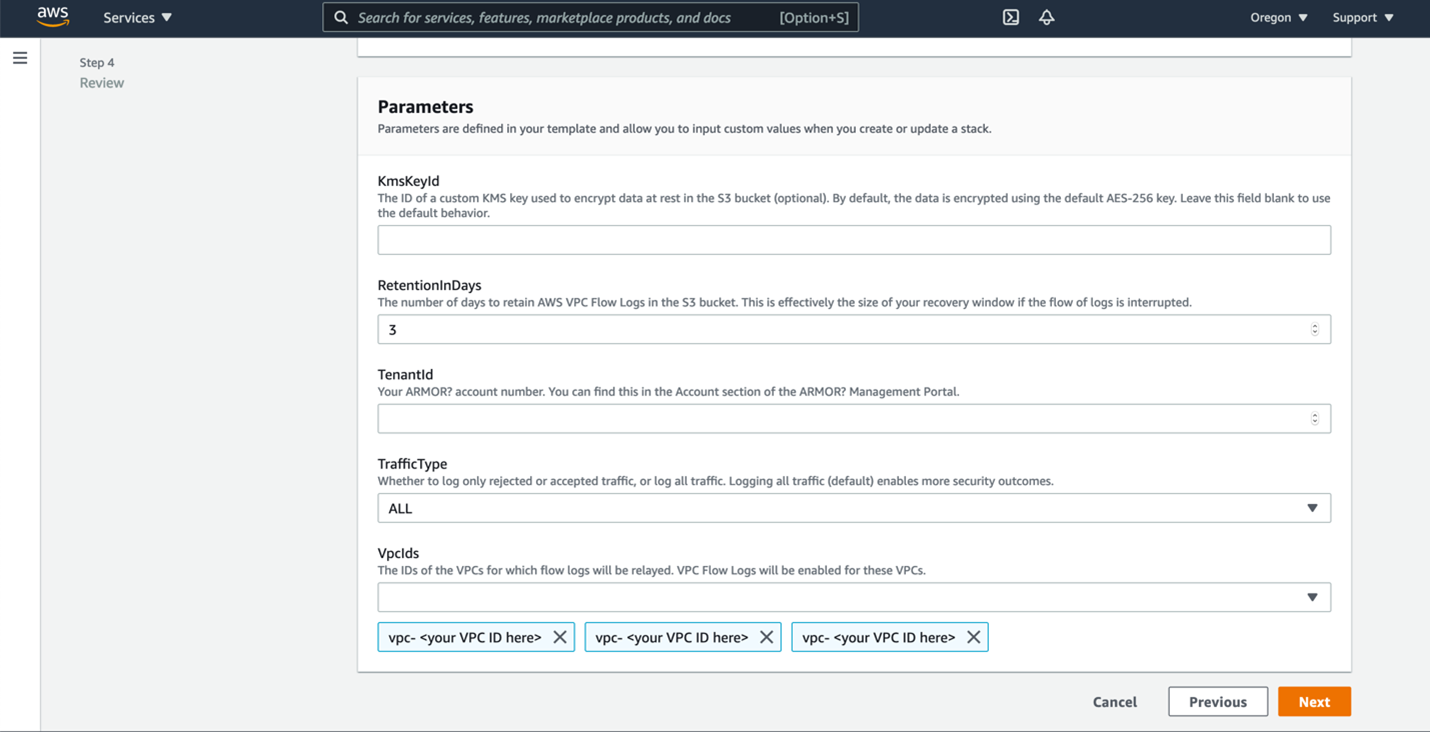1430x732 pixels.
Task: Click the Next button
Action: 1314,702
